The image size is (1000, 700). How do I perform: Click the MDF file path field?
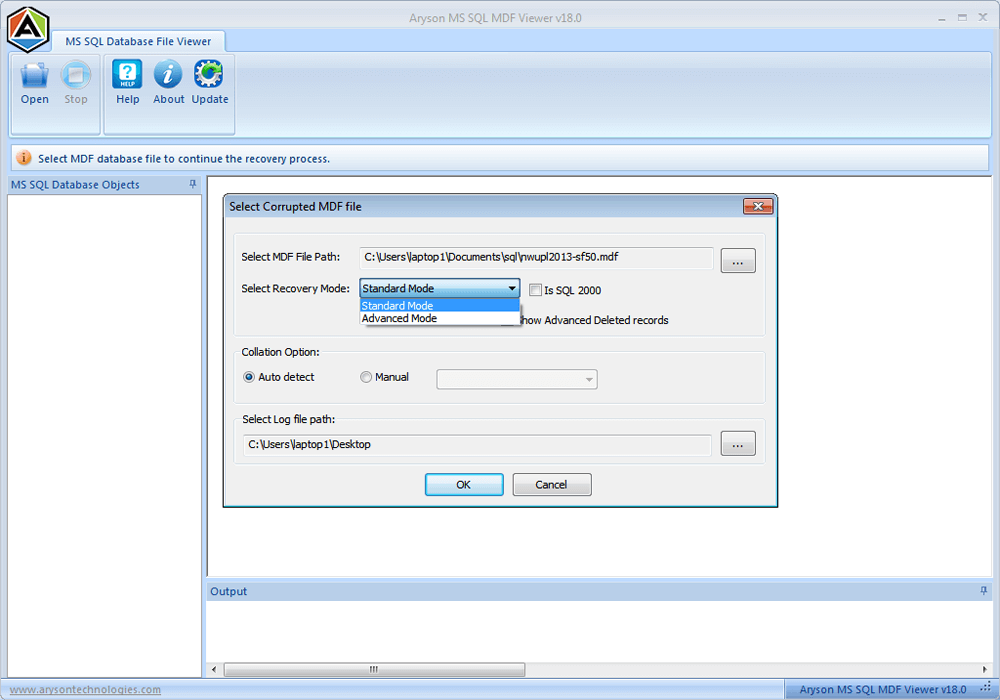point(536,258)
